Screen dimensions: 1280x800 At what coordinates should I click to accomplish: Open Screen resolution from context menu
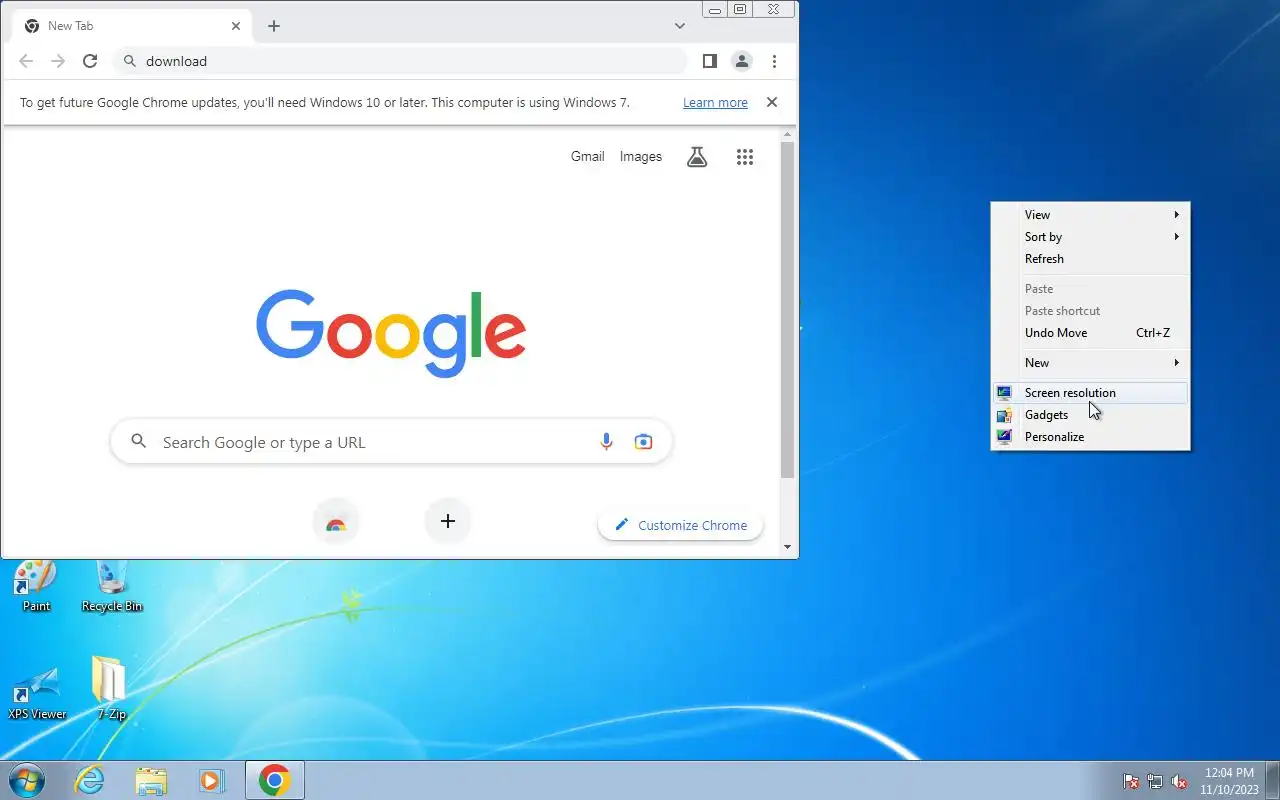[1090, 393]
